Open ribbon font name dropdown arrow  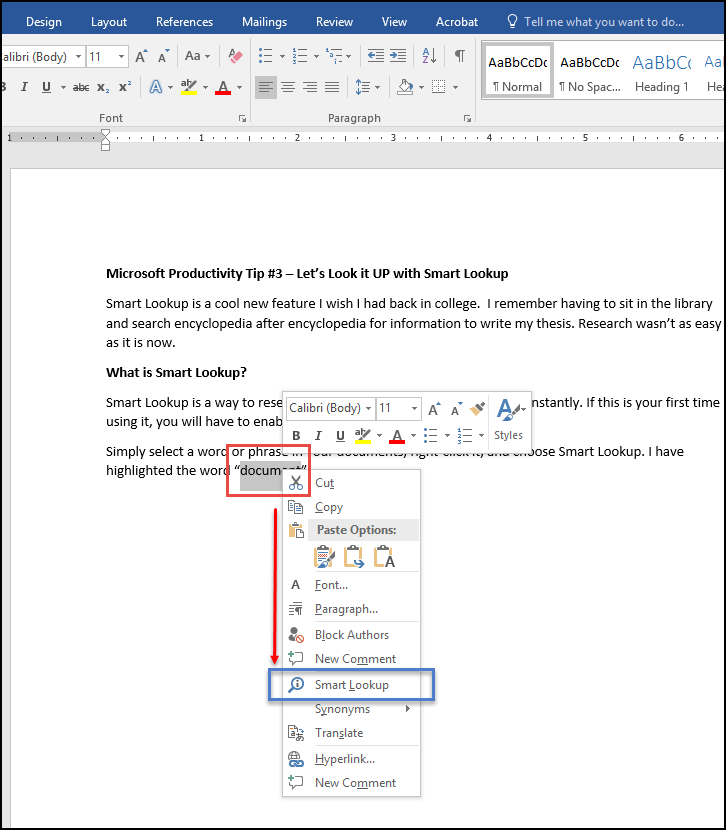point(78,56)
